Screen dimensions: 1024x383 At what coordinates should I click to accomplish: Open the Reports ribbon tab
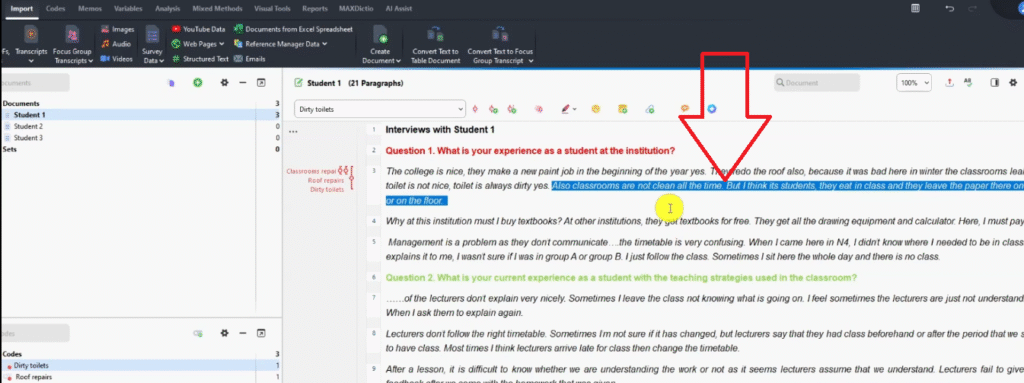(315, 8)
